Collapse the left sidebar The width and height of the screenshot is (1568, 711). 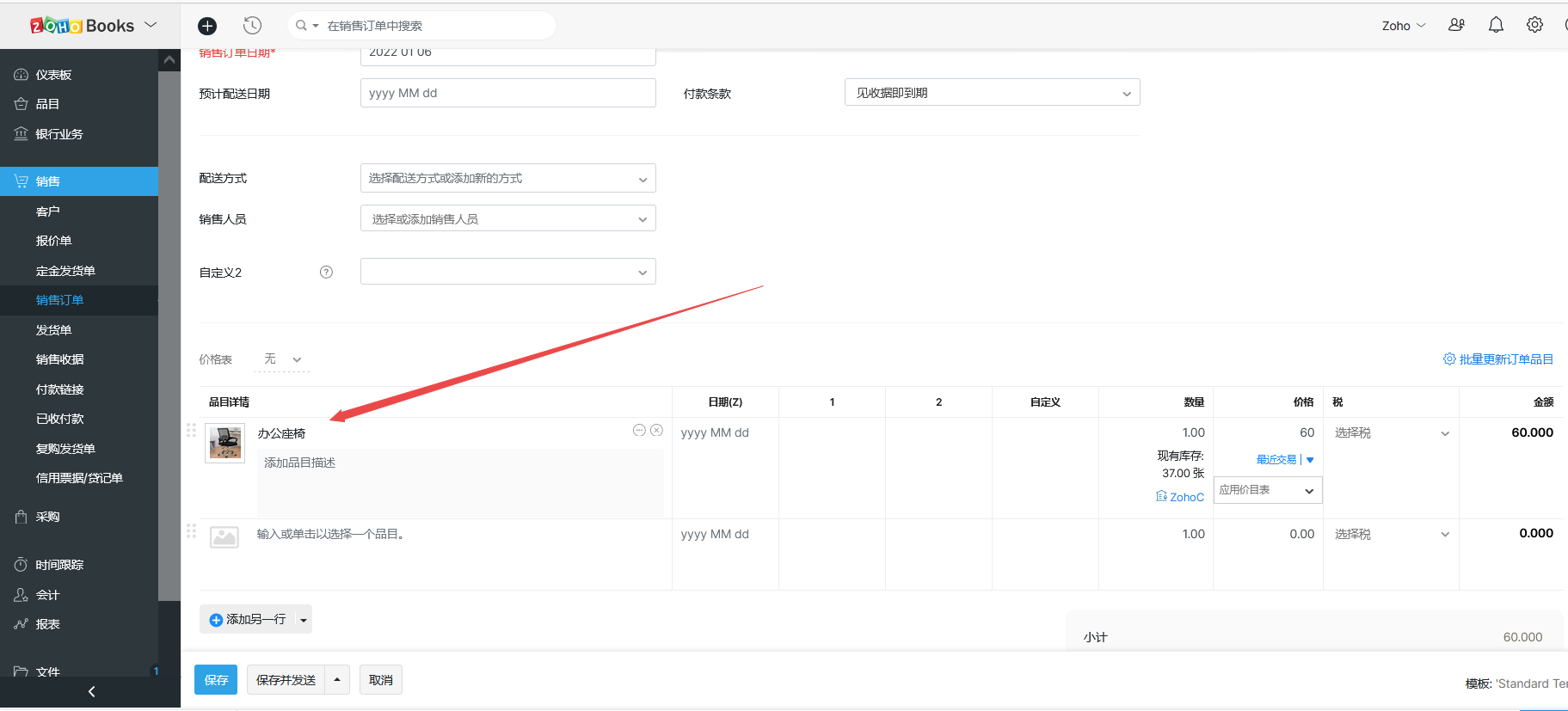(91, 691)
